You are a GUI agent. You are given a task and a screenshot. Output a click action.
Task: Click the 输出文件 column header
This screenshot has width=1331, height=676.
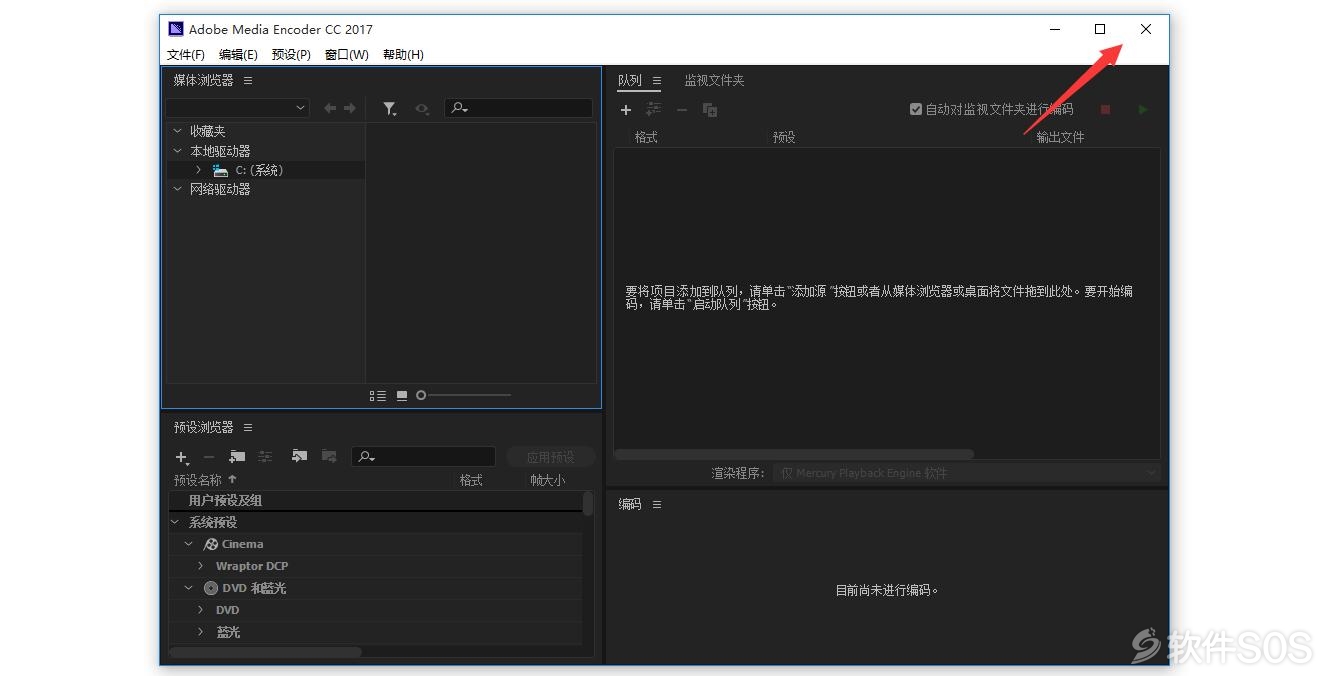(x=1060, y=137)
